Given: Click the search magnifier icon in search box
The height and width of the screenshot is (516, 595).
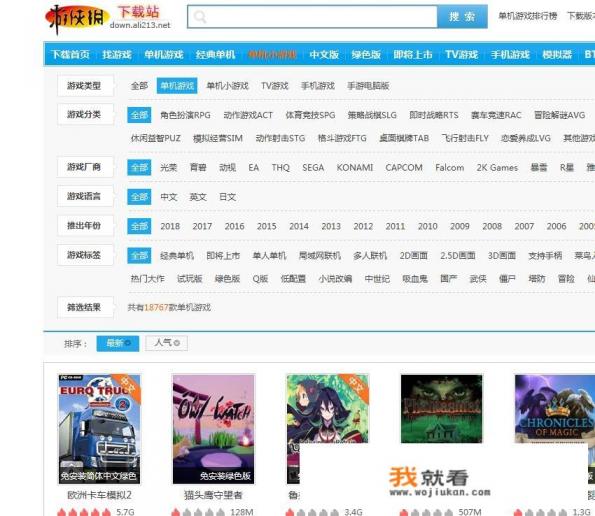Looking at the screenshot, I should 200,17.
